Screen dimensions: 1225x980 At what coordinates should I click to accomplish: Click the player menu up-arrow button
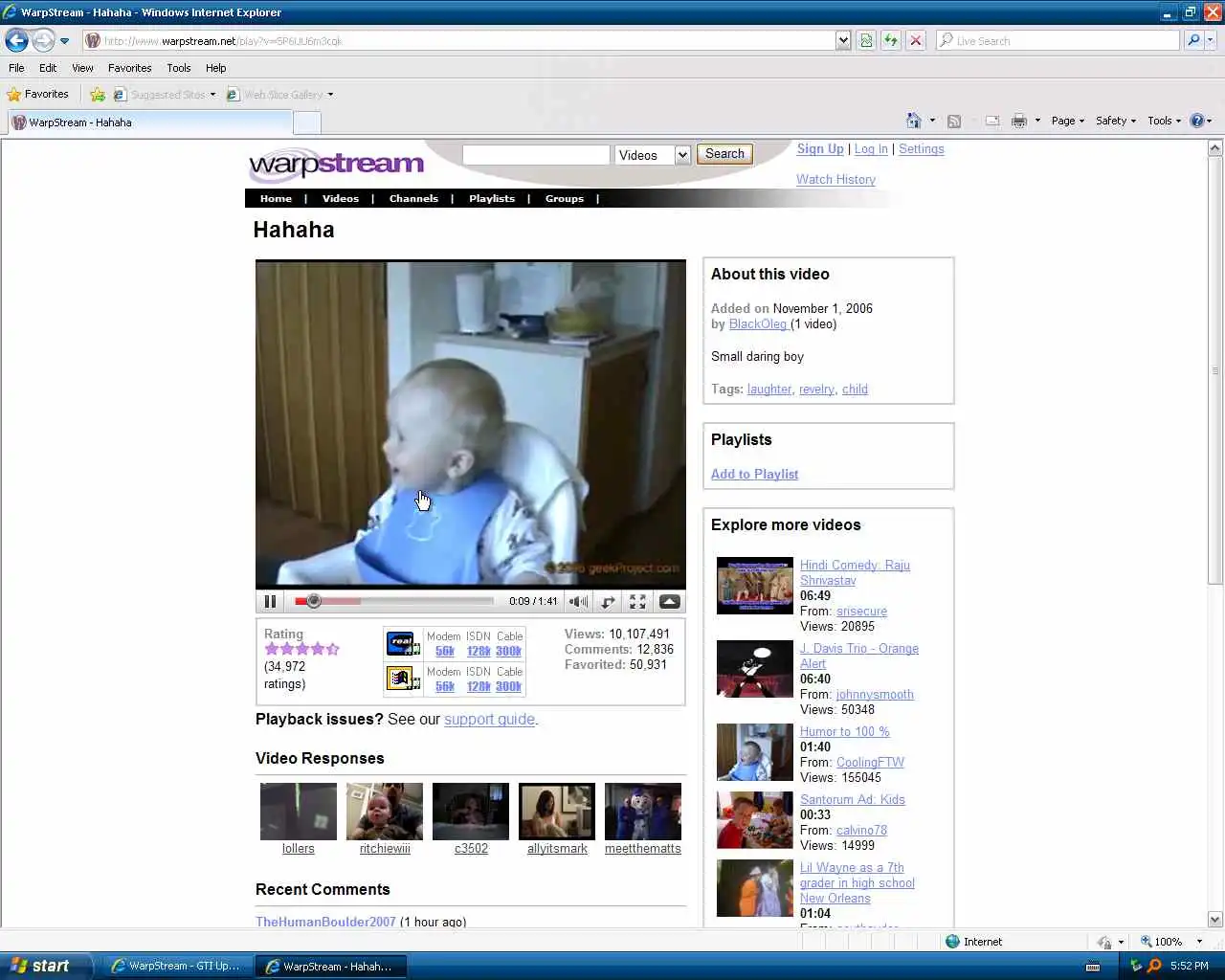click(670, 602)
